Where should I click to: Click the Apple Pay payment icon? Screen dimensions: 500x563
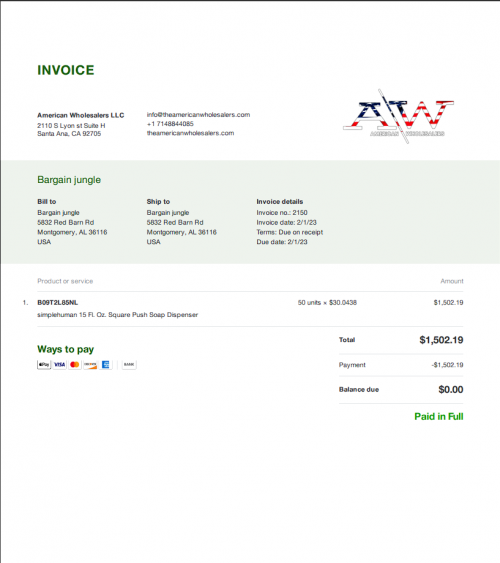[x=44, y=365]
